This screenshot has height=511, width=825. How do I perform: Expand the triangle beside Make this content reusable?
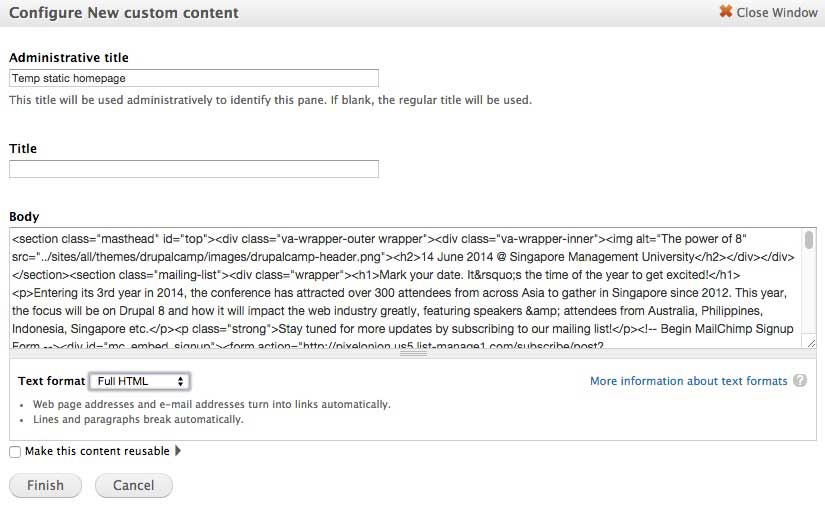click(178, 451)
